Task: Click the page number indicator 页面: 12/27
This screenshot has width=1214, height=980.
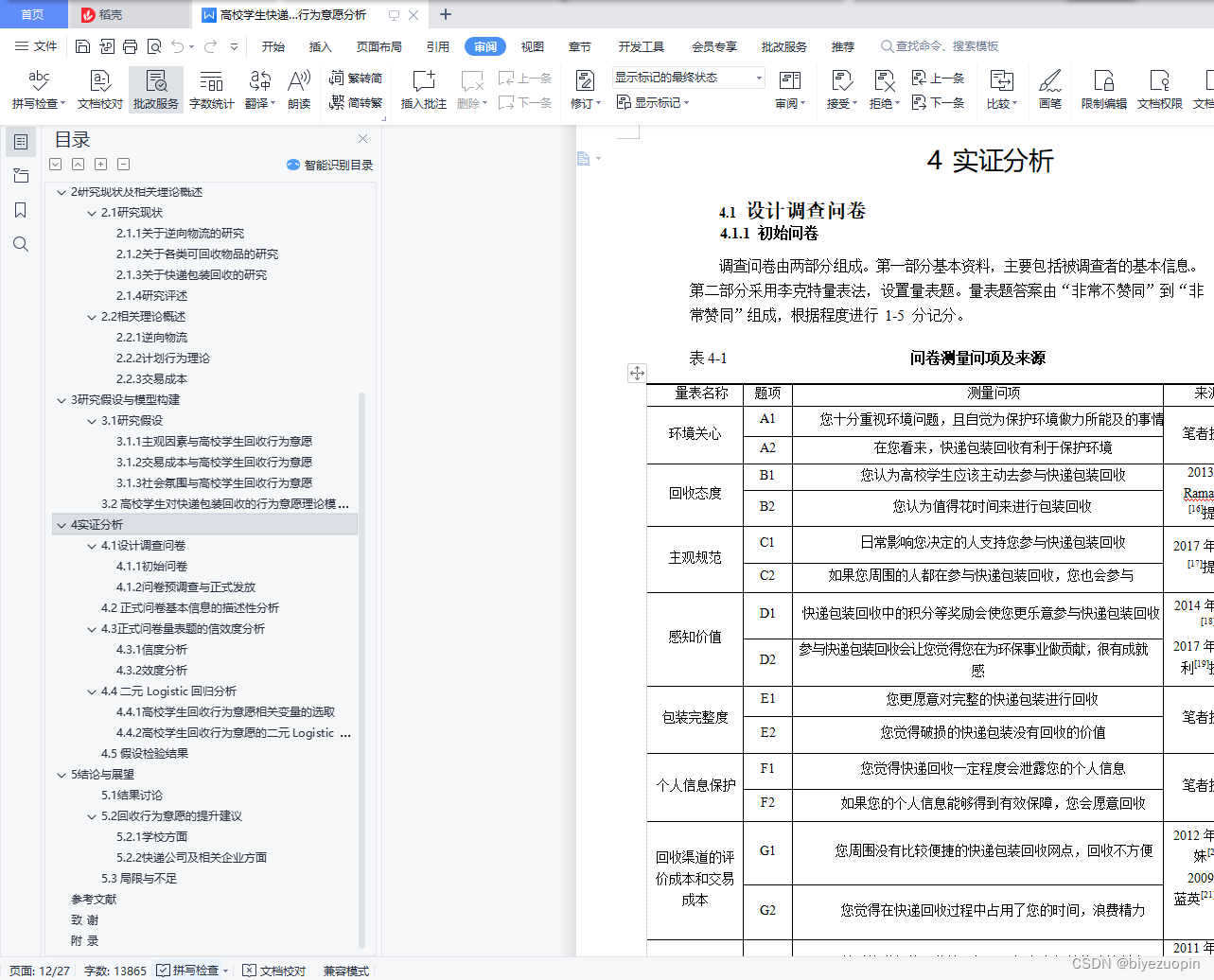Action: (40, 971)
